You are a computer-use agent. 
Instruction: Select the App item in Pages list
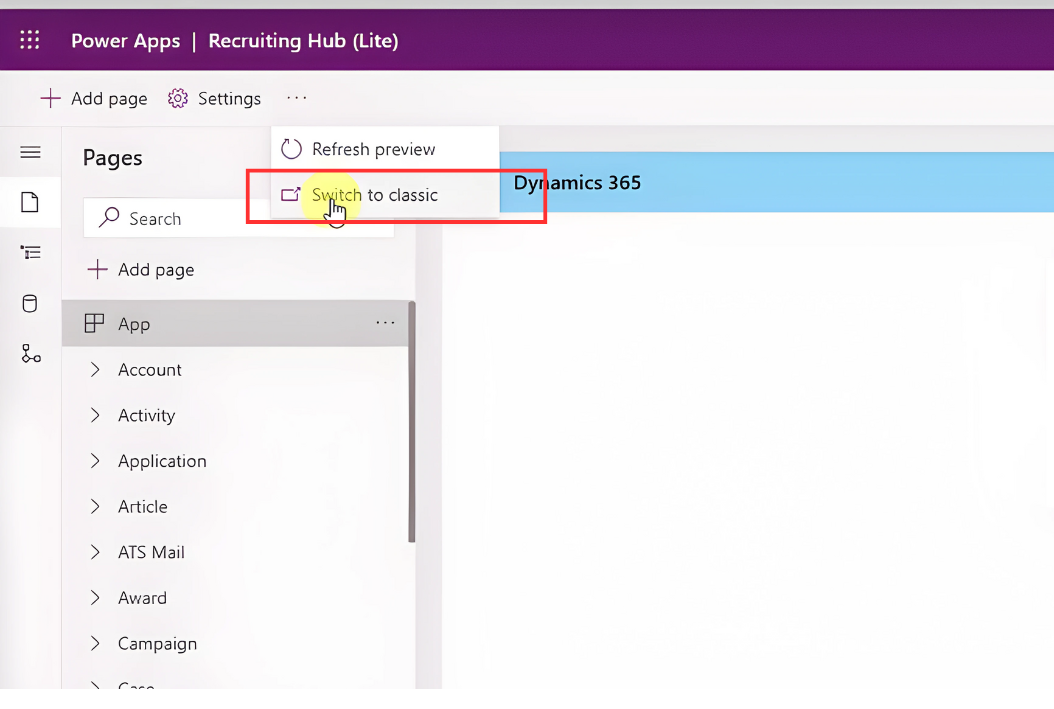coord(235,323)
